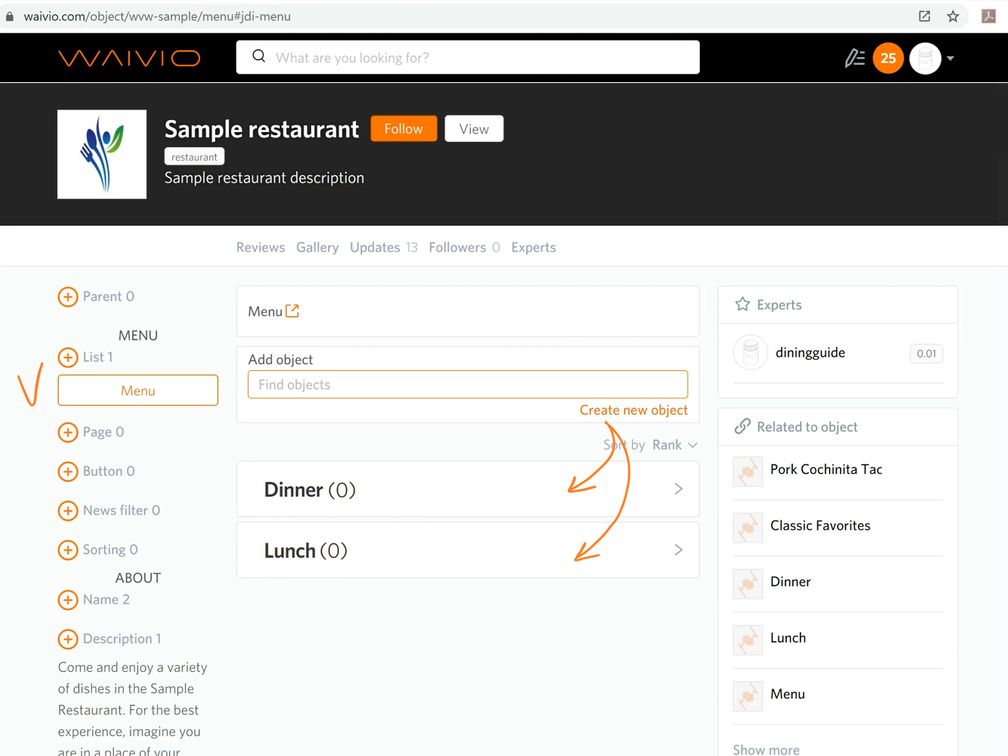The width and height of the screenshot is (1008, 756).
Task: Click the plus icon beside News filter
Action: [67, 511]
